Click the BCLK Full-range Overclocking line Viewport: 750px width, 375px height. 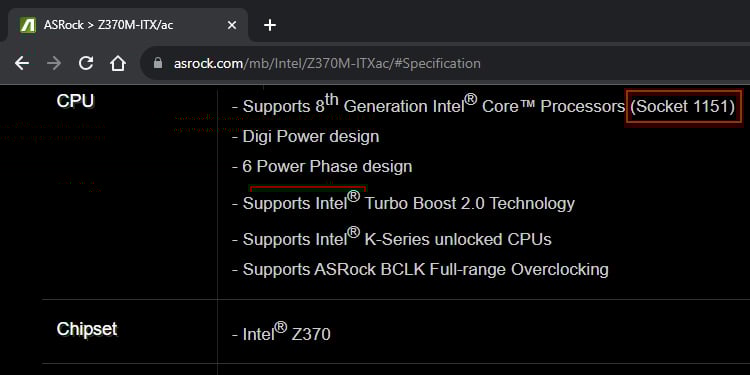point(420,270)
